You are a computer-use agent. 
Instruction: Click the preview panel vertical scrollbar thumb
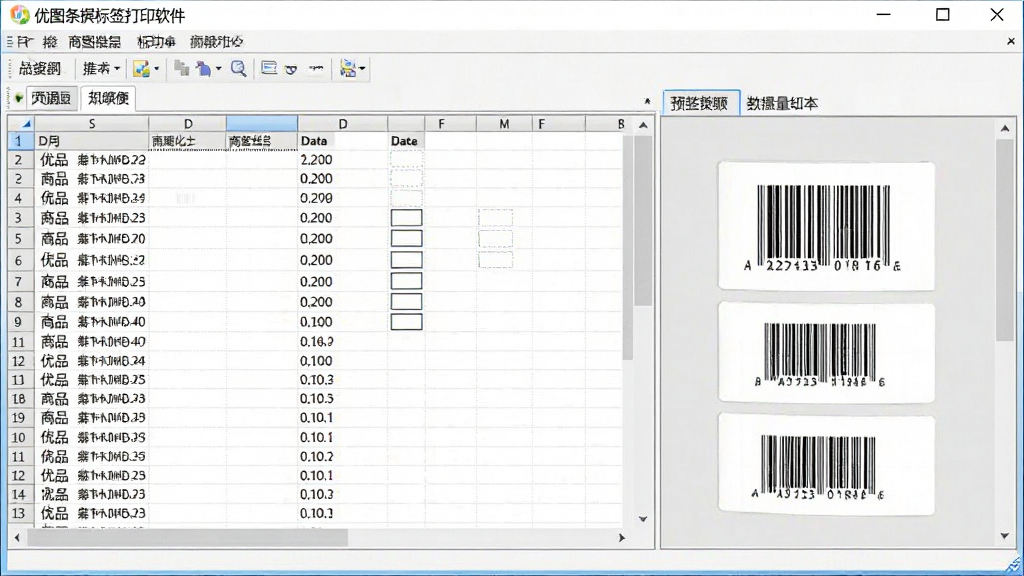click(1004, 239)
